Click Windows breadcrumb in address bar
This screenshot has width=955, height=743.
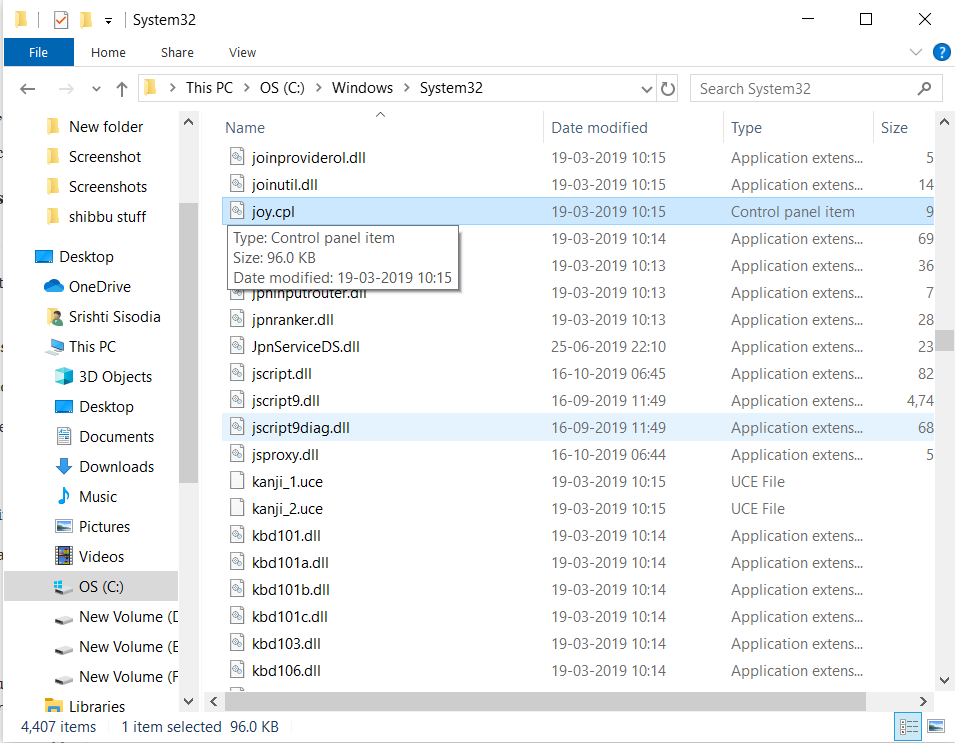(362, 88)
